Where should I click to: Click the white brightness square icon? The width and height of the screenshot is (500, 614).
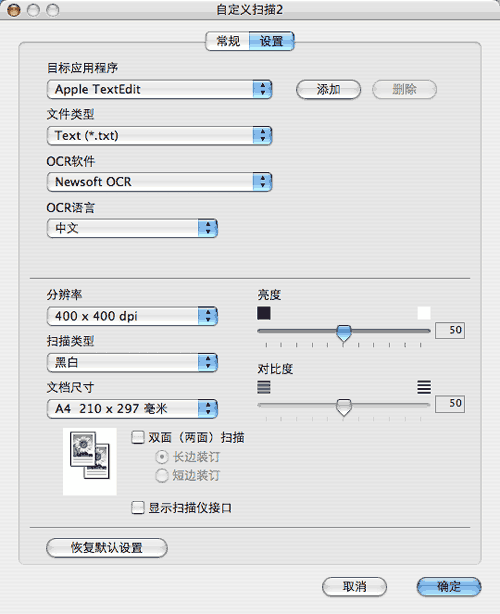click(424, 313)
